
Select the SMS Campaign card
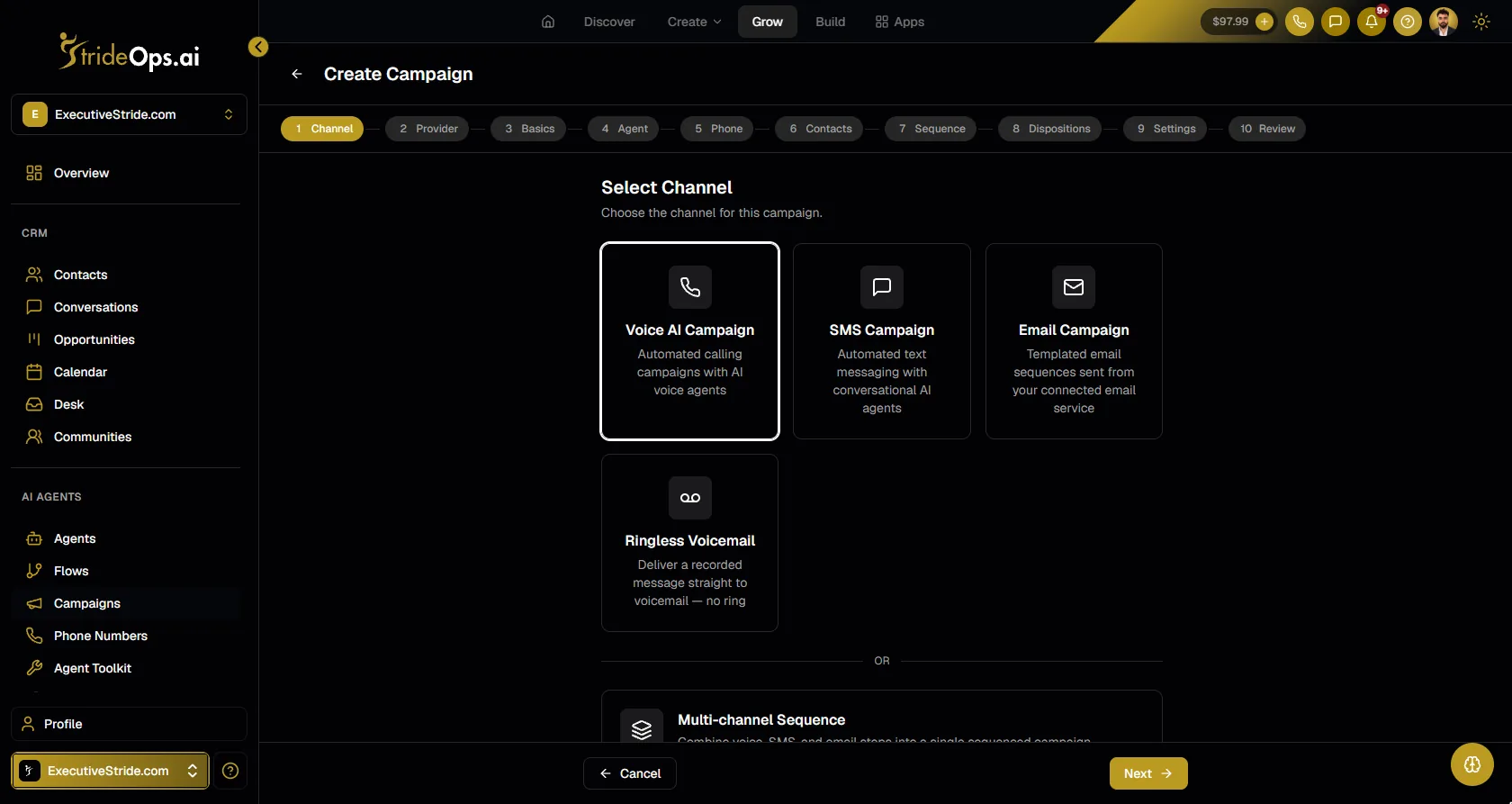[881, 341]
